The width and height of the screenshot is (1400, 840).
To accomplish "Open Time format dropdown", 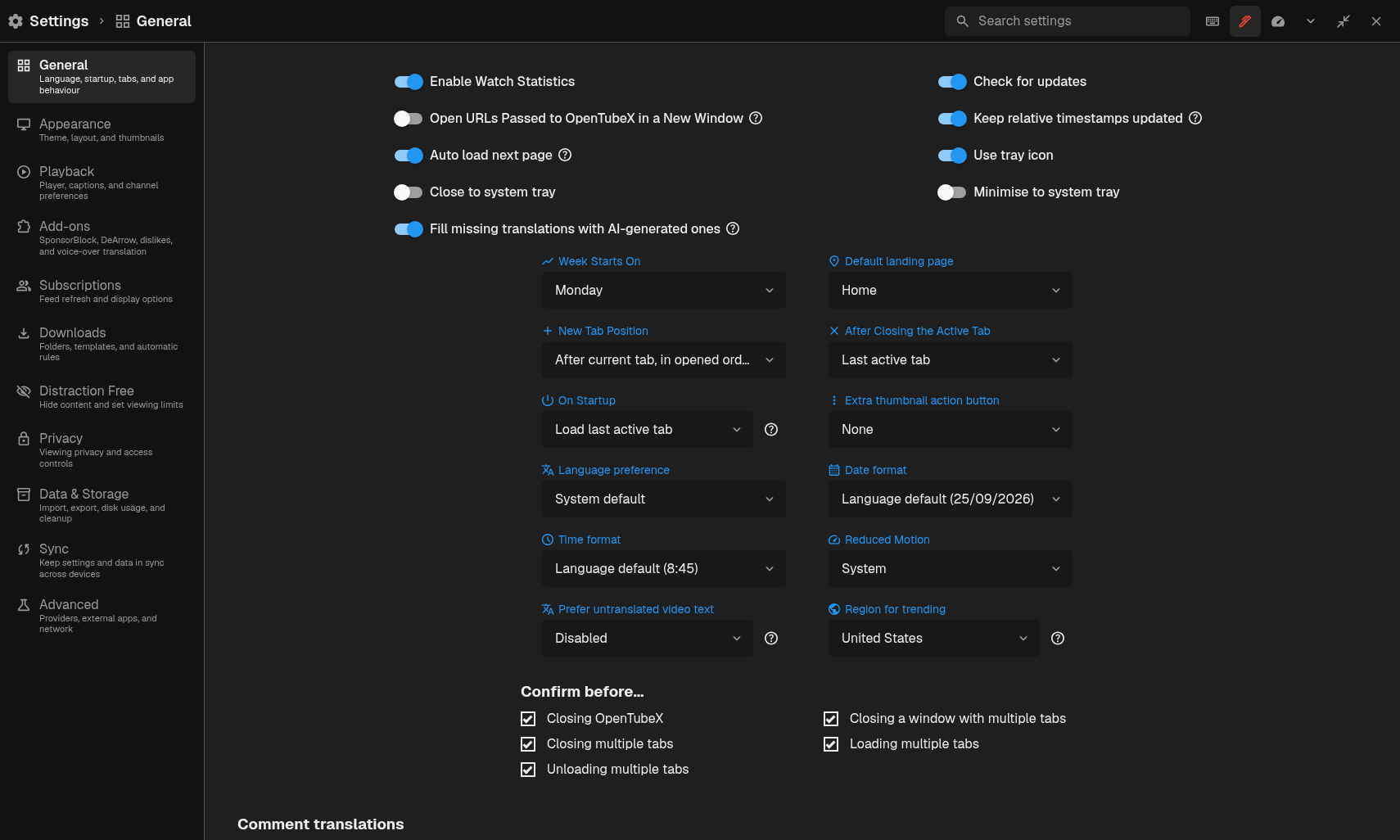I will click(x=664, y=569).
